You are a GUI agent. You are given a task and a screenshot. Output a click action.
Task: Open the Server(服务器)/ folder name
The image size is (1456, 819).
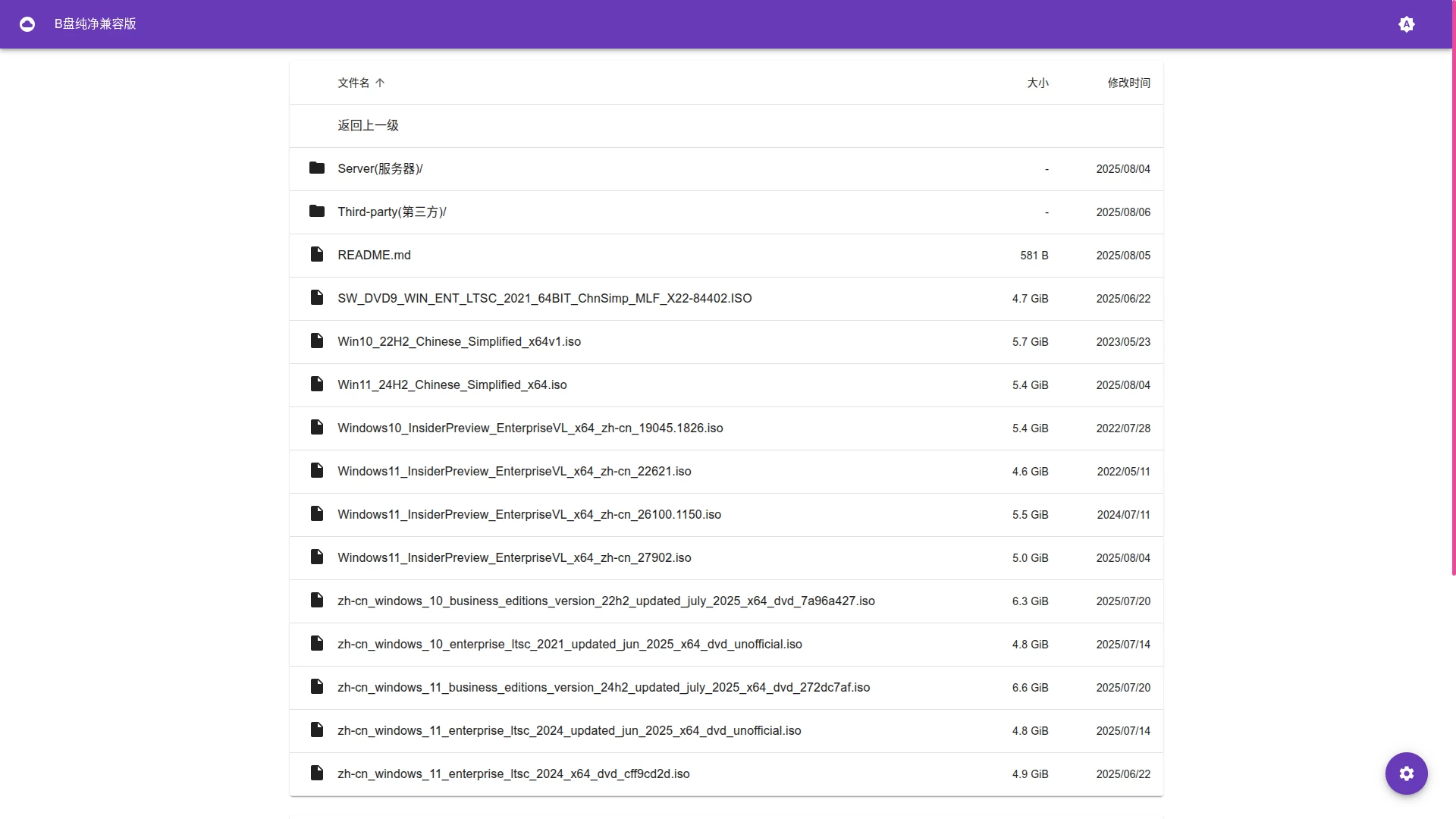click(380, 168)
